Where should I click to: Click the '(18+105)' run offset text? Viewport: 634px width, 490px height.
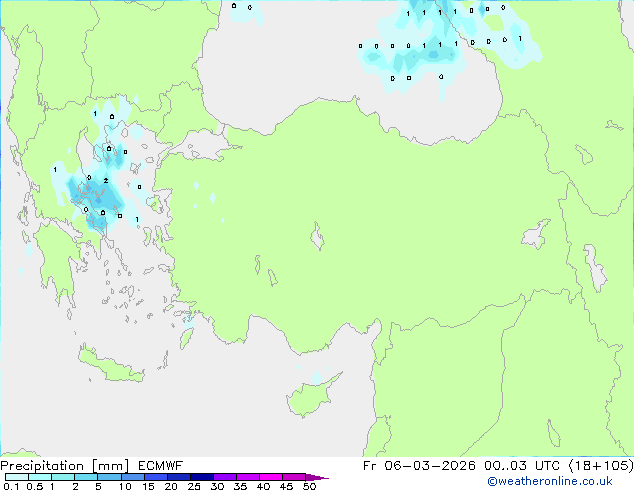click(601, 466)
